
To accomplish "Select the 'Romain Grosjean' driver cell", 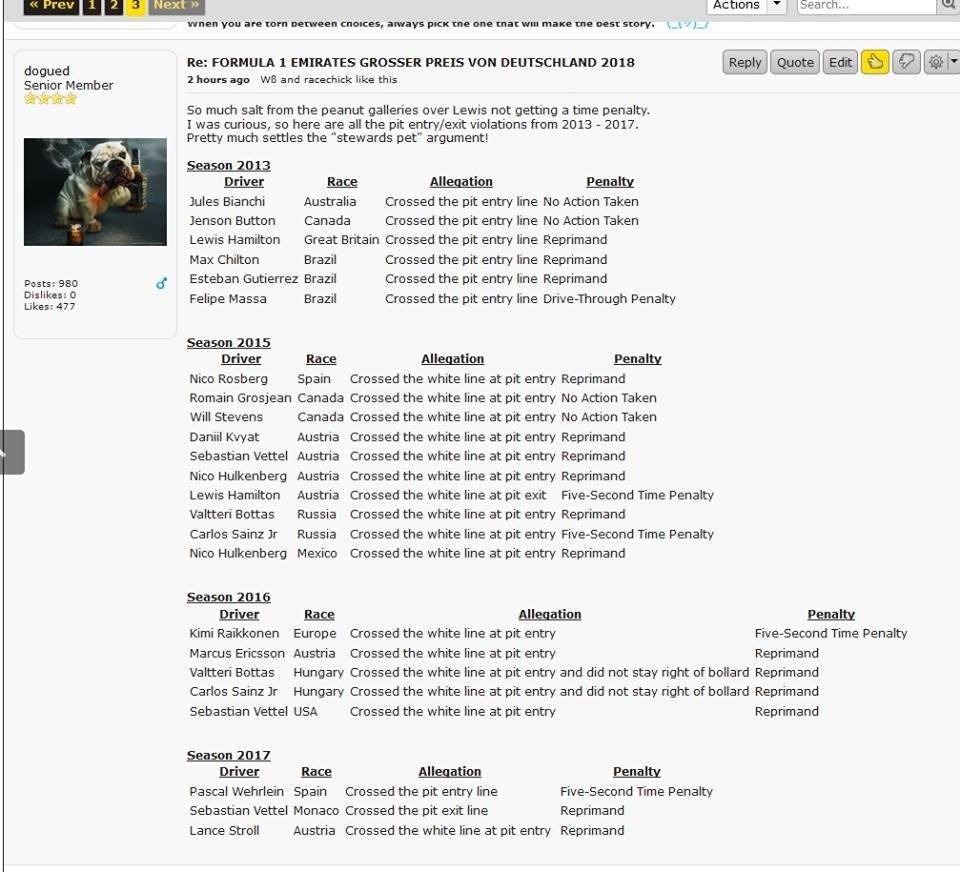I will (x=240, y=398).
